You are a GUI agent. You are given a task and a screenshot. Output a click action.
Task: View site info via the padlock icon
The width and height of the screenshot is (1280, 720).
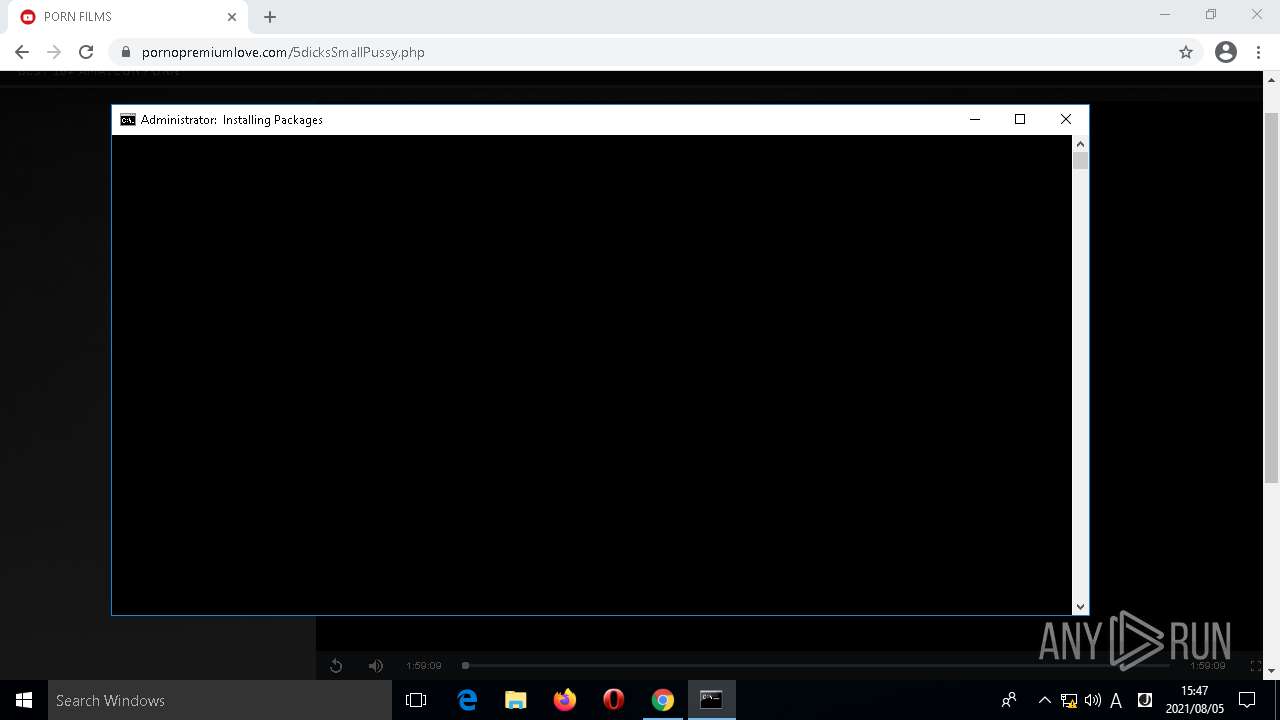coord(126,52)
